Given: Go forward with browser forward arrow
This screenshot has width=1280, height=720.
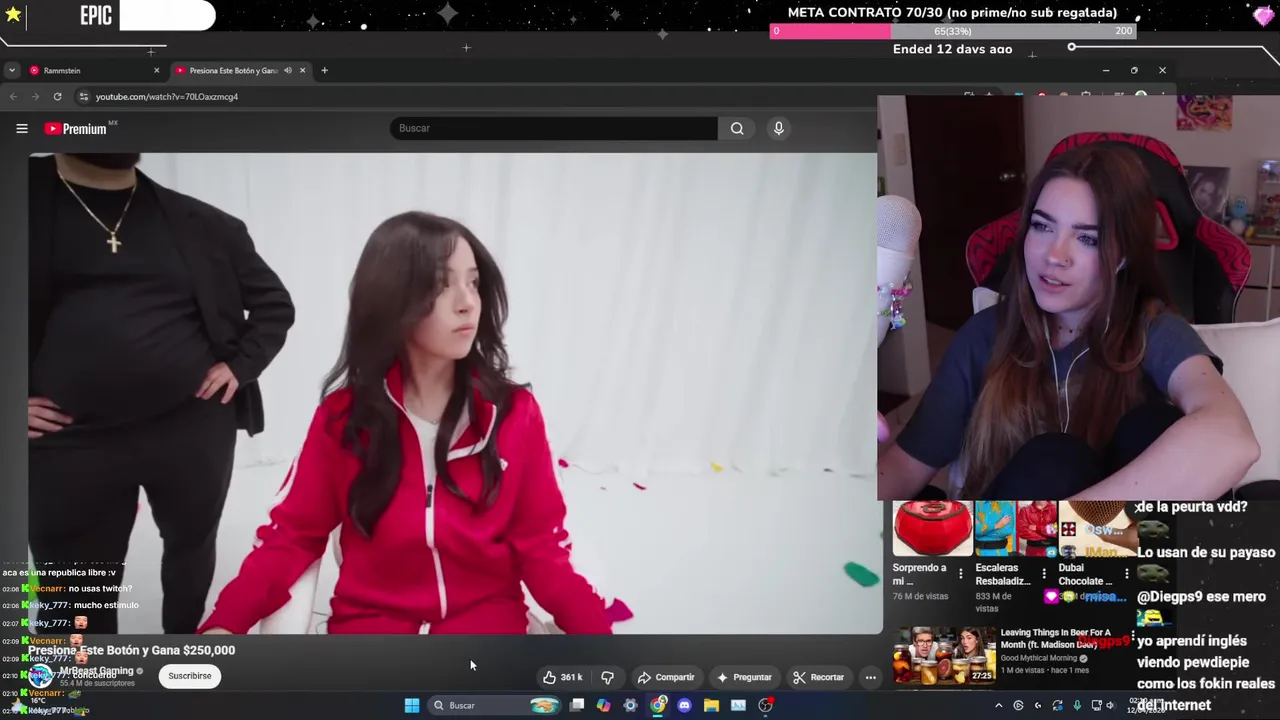Looking at the screenshot, I should [35, 96].
